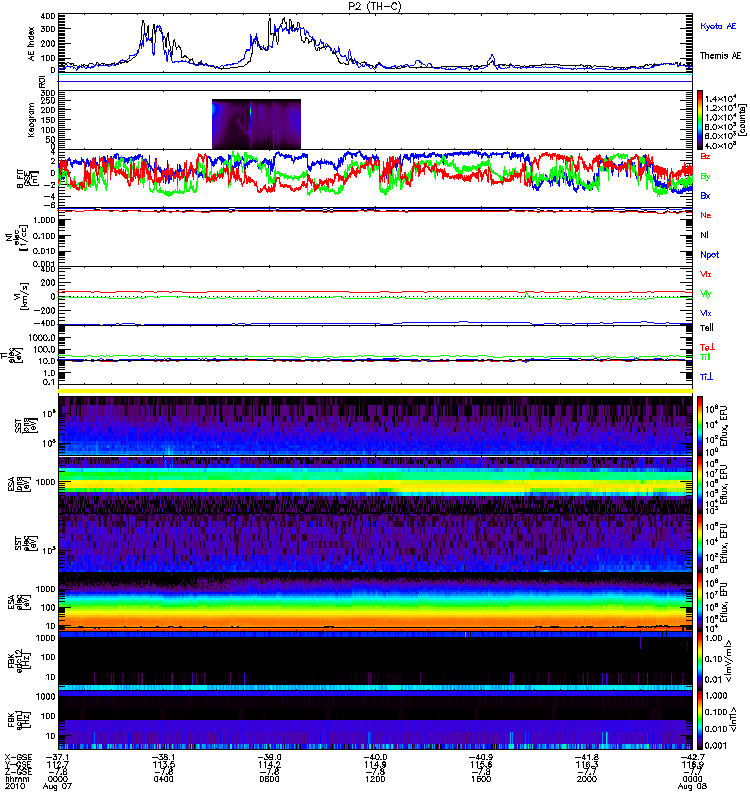Click the 1200 time tick label
The image size is (750, 800).
tap(376, 779)
